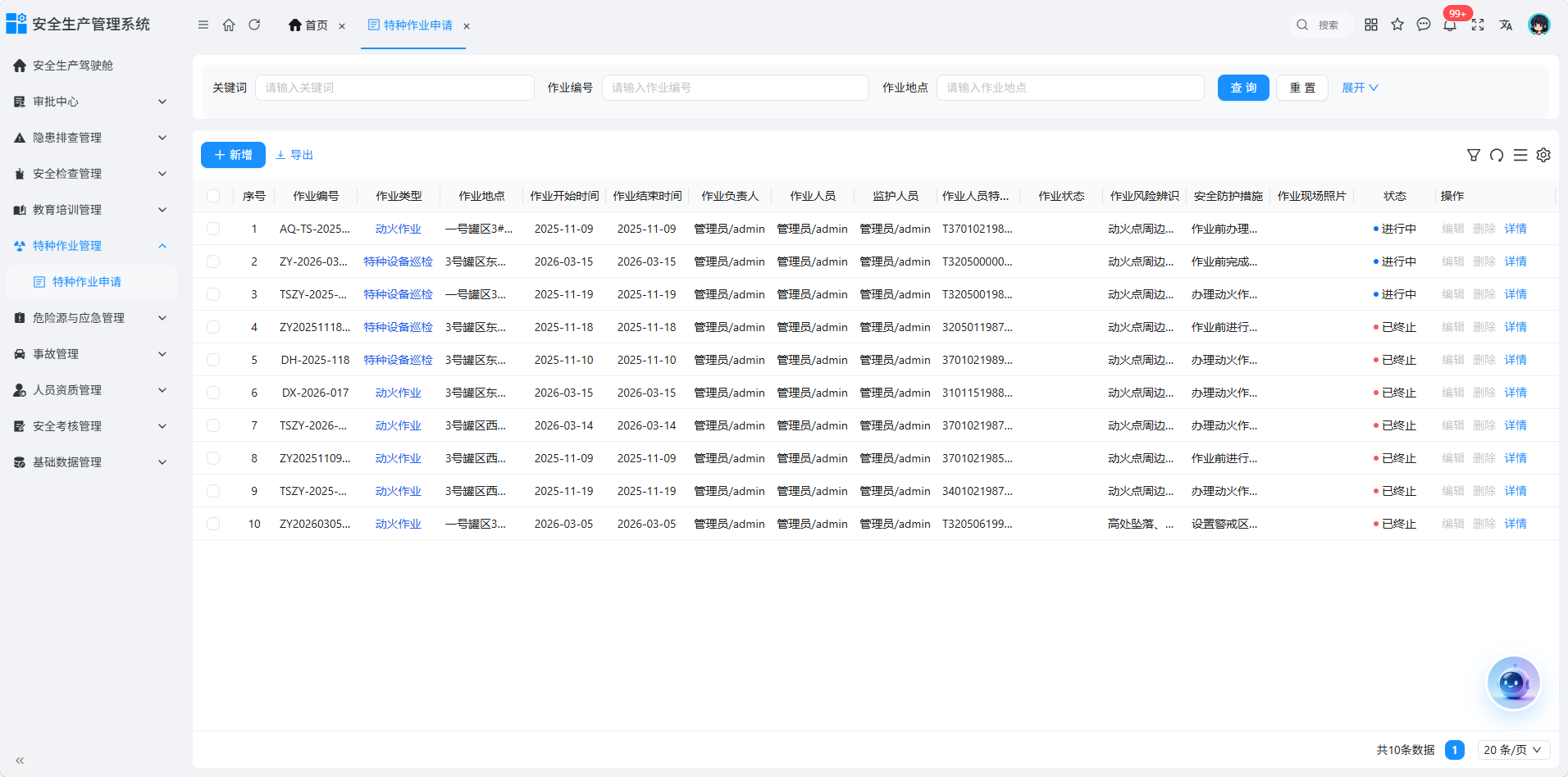This screenshot has width=1568, height=777.
Task: Open the AI assistant robot button
Action: [1514, 683]
